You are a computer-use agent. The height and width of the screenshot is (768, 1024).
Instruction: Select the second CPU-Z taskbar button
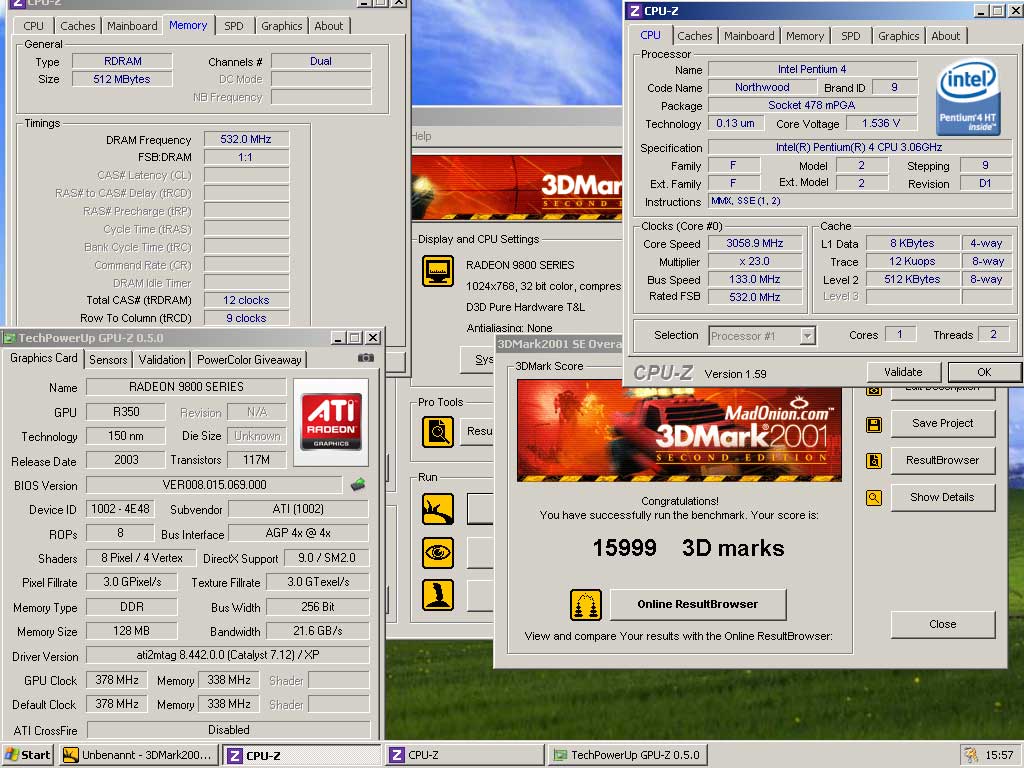click(464, 755)
